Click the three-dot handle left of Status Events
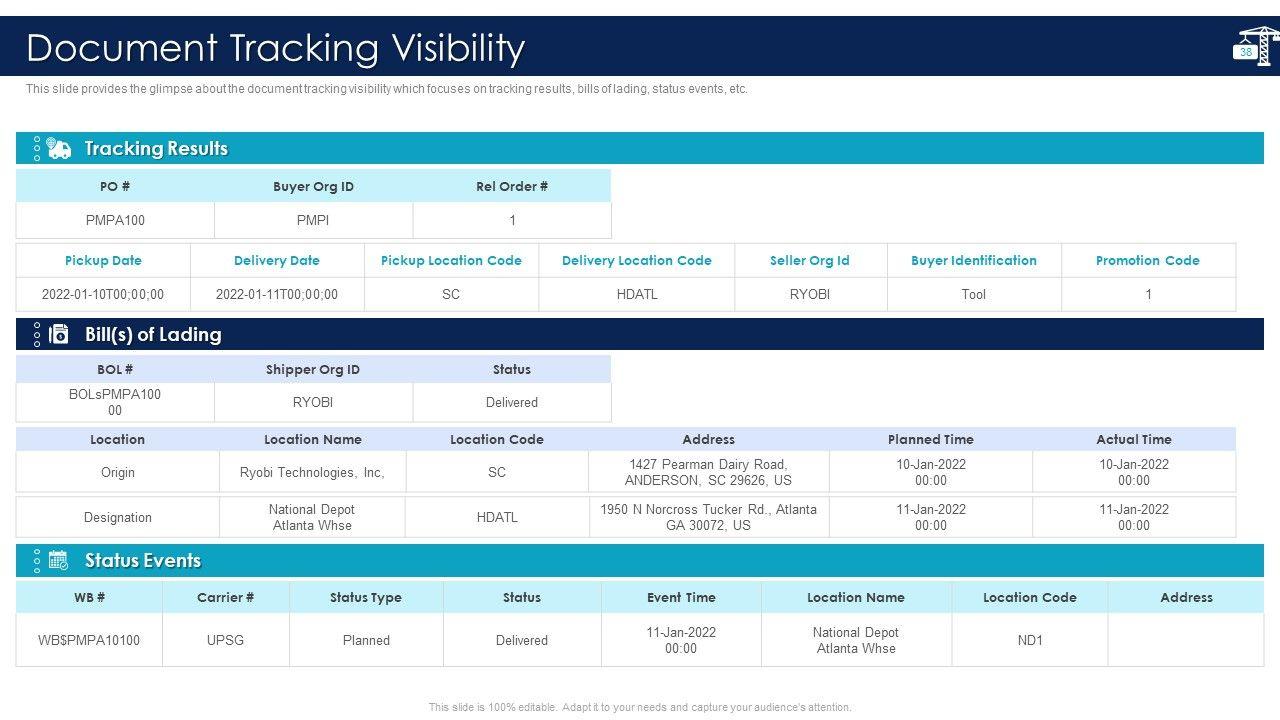 [37, 561]
